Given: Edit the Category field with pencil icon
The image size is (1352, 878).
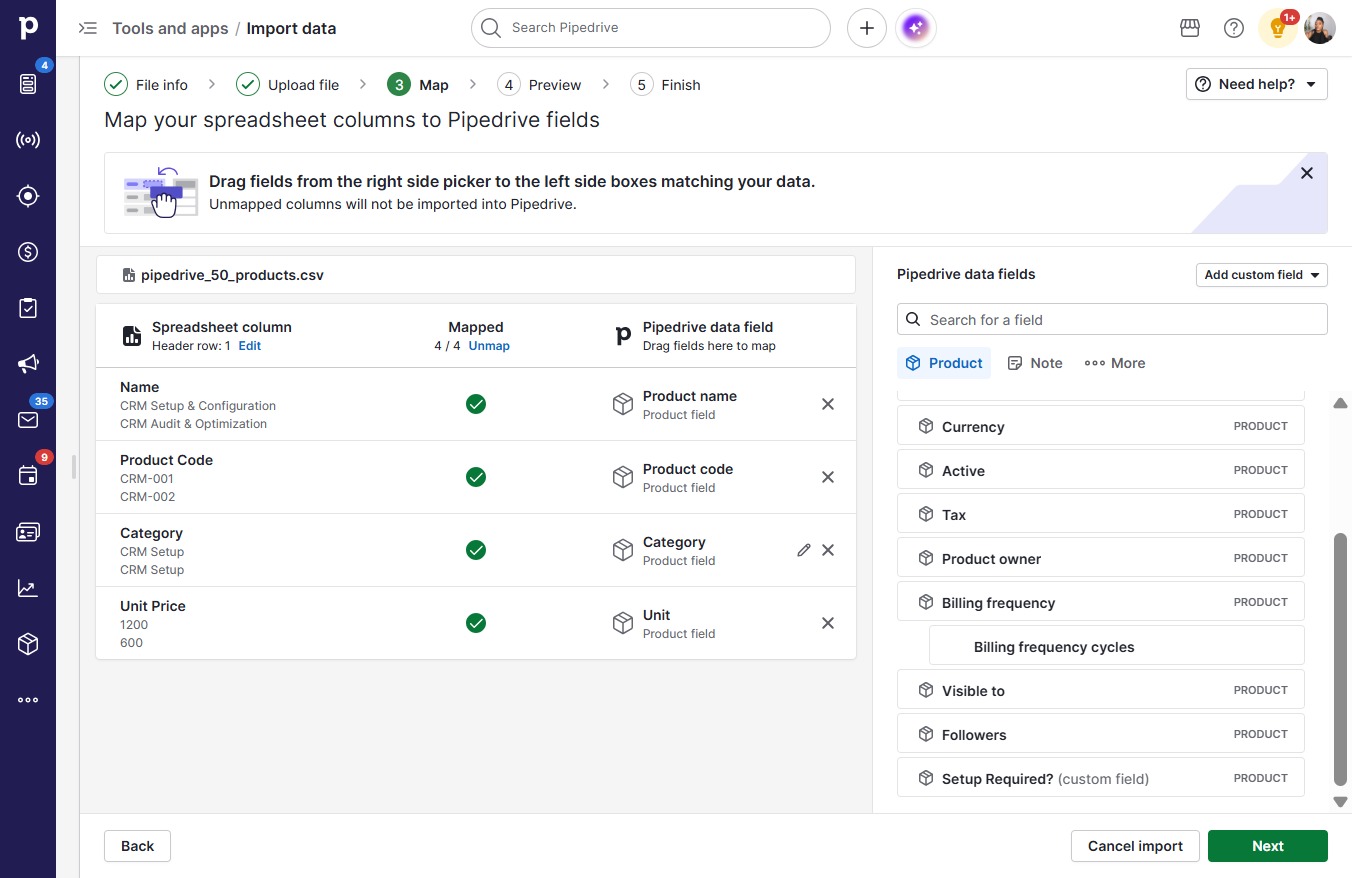Looking at the screenshot, I should click(x=804, y=550).
